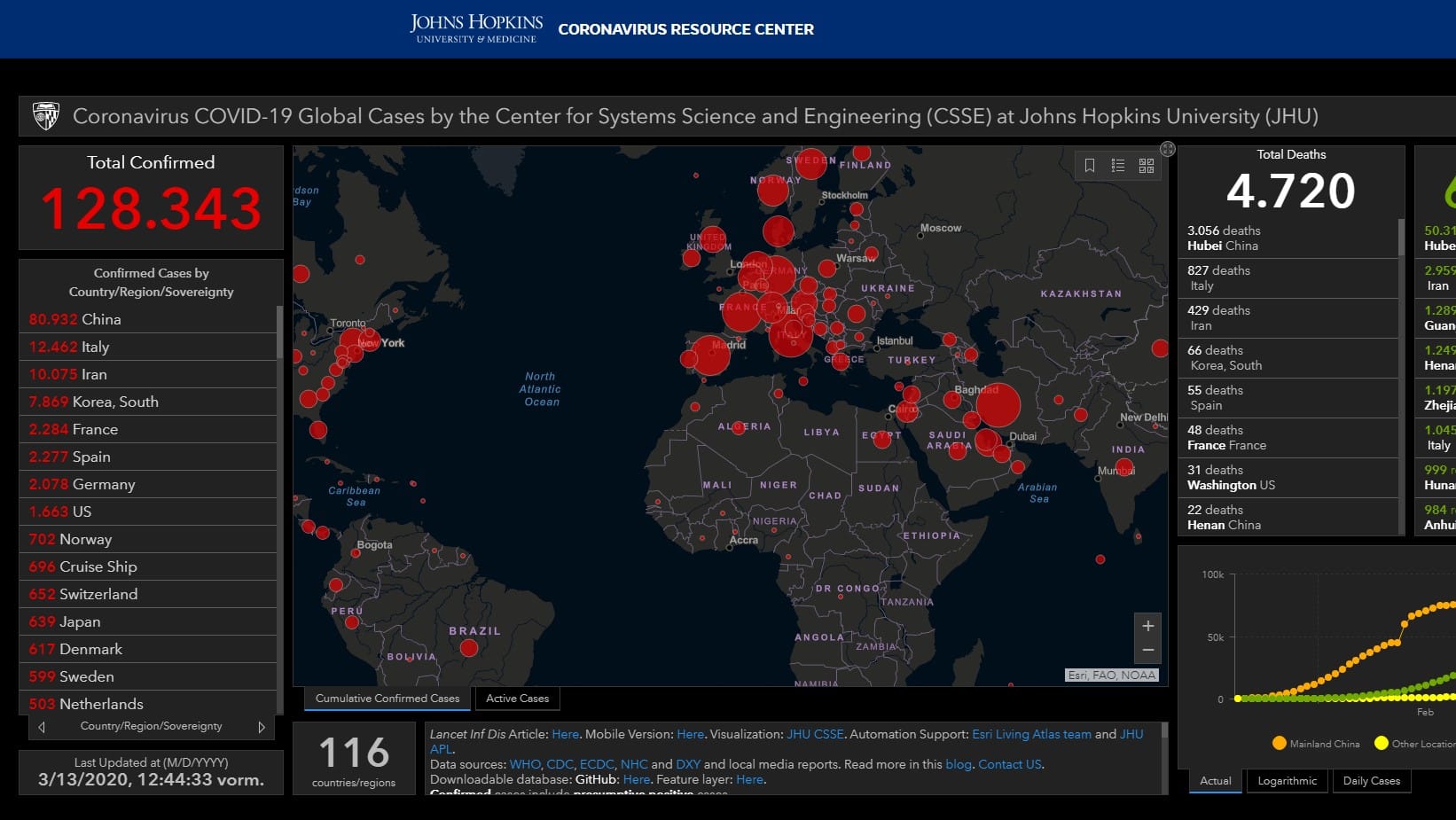Switch to Cumulative Confirmed Cases tab

pyautogui.click(x=387, y=699)
